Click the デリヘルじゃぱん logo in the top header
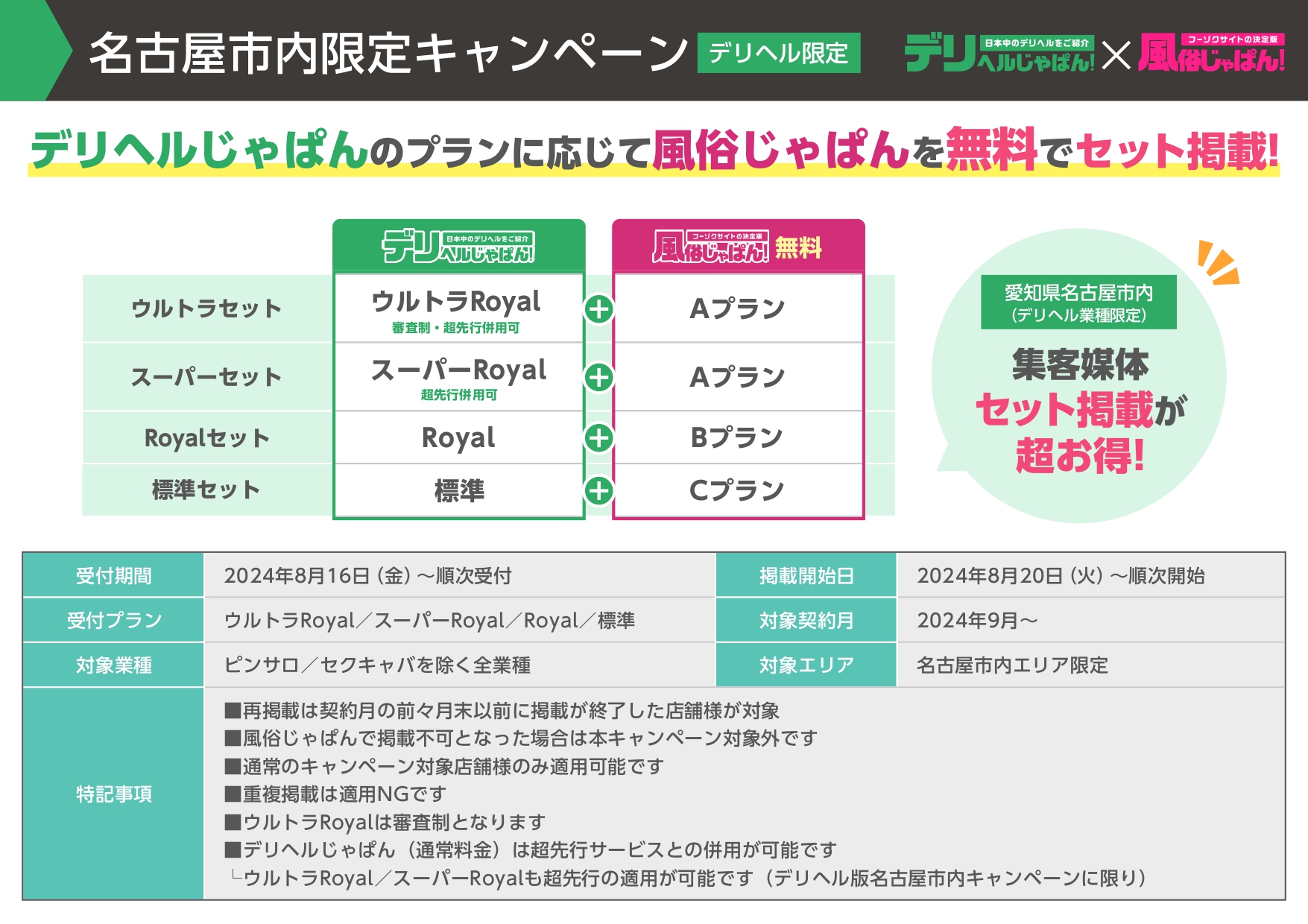Viewport: 1308px width, 924px height. click(x=999, y=54)
